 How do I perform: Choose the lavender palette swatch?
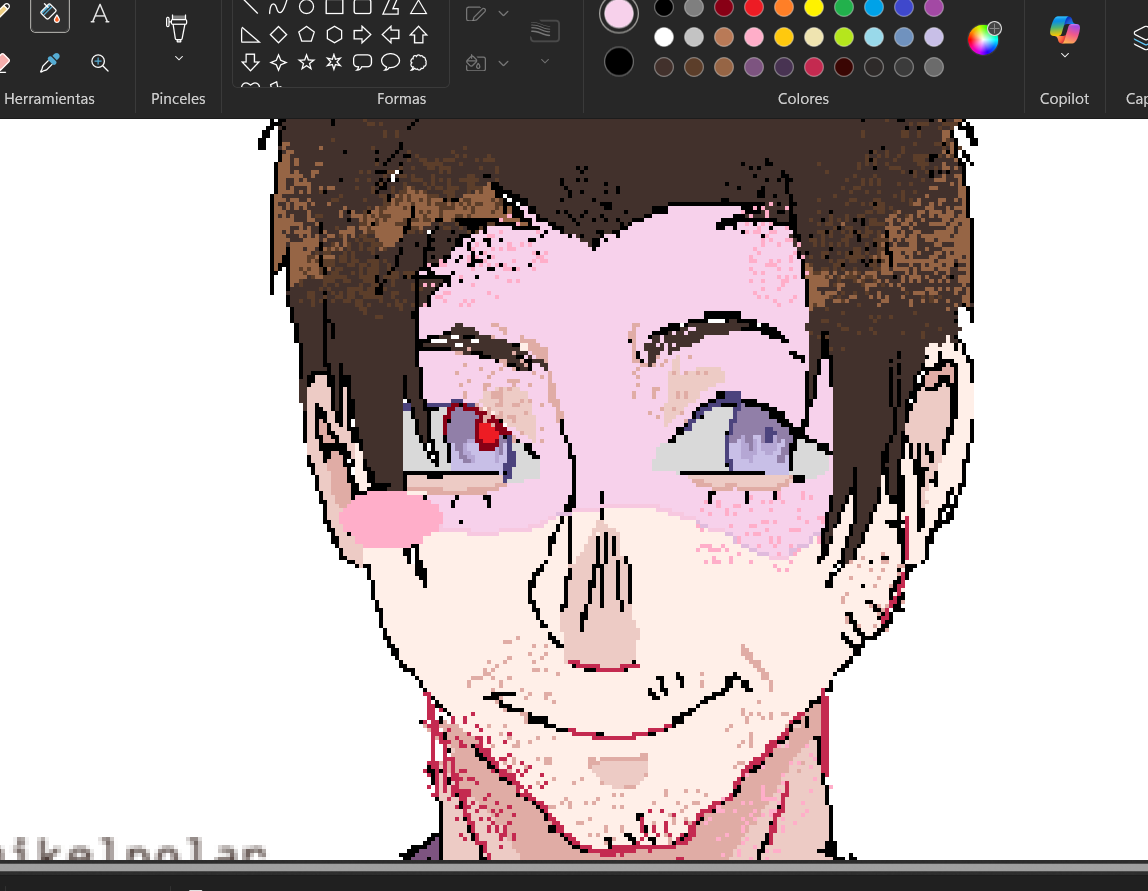pyautogui.click(x=934, y=37)
